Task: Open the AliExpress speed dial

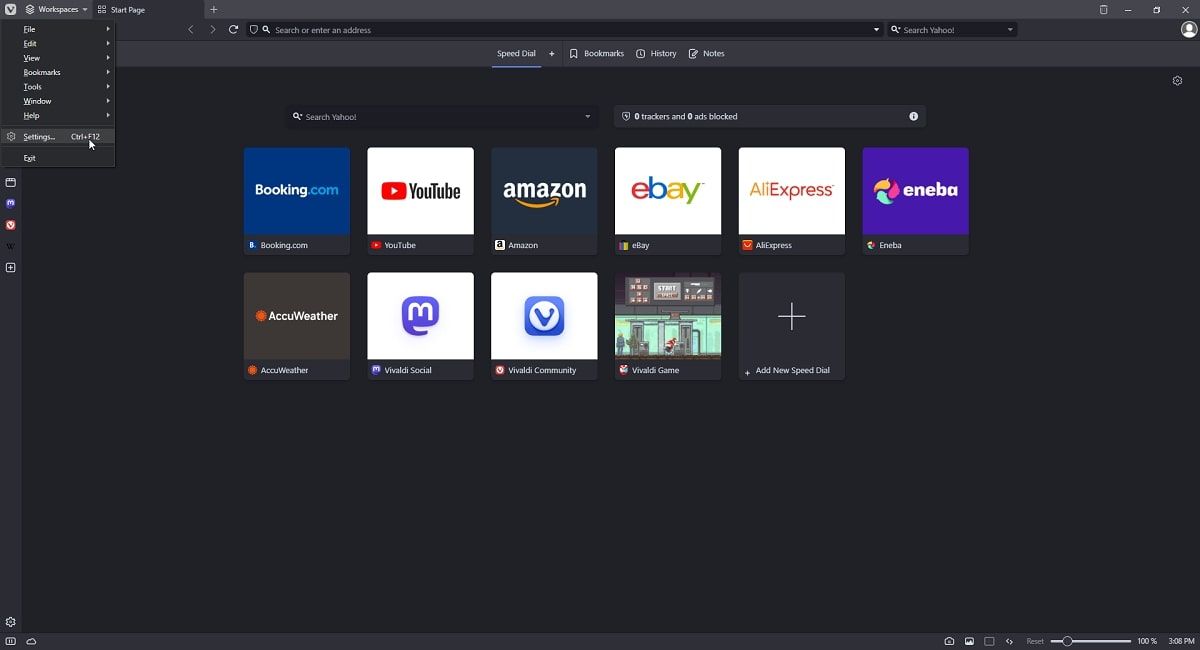Action: [792, 201]
